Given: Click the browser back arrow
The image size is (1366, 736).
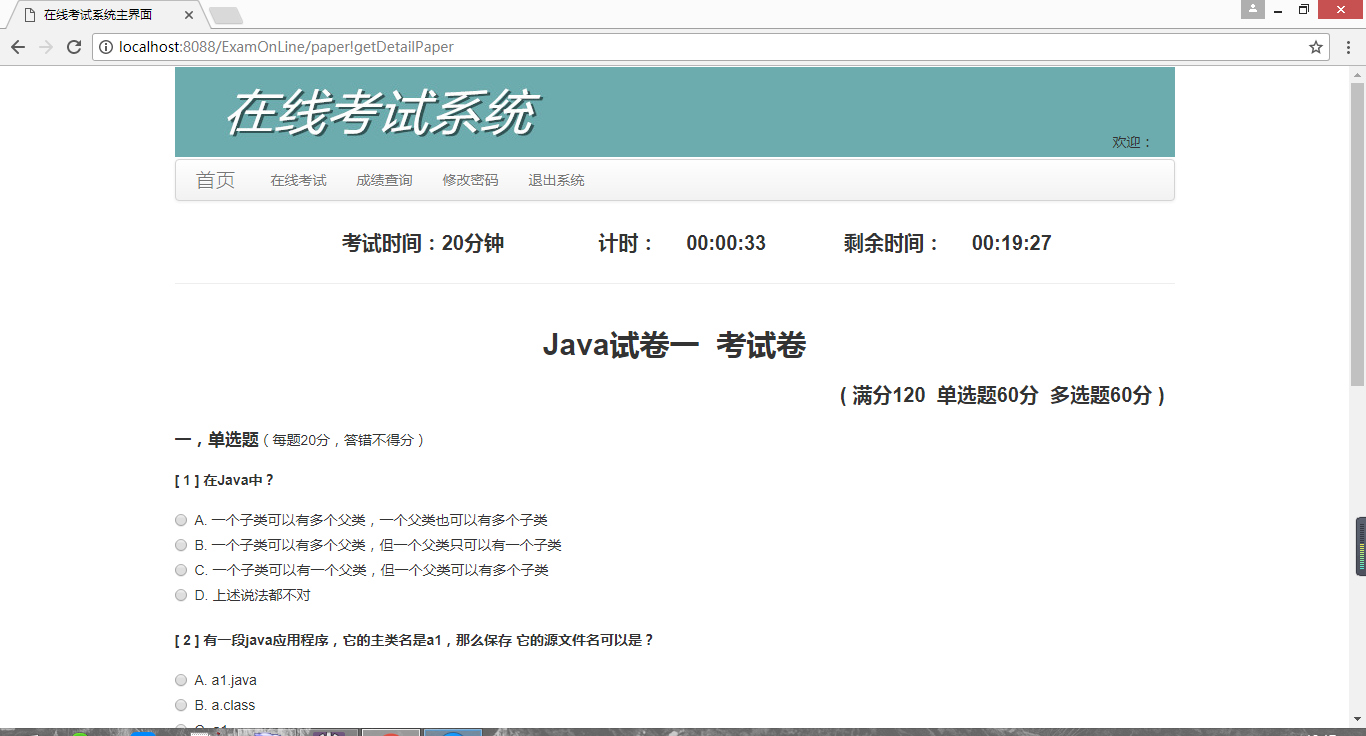Looking at the screenshot, I should 18,47.
